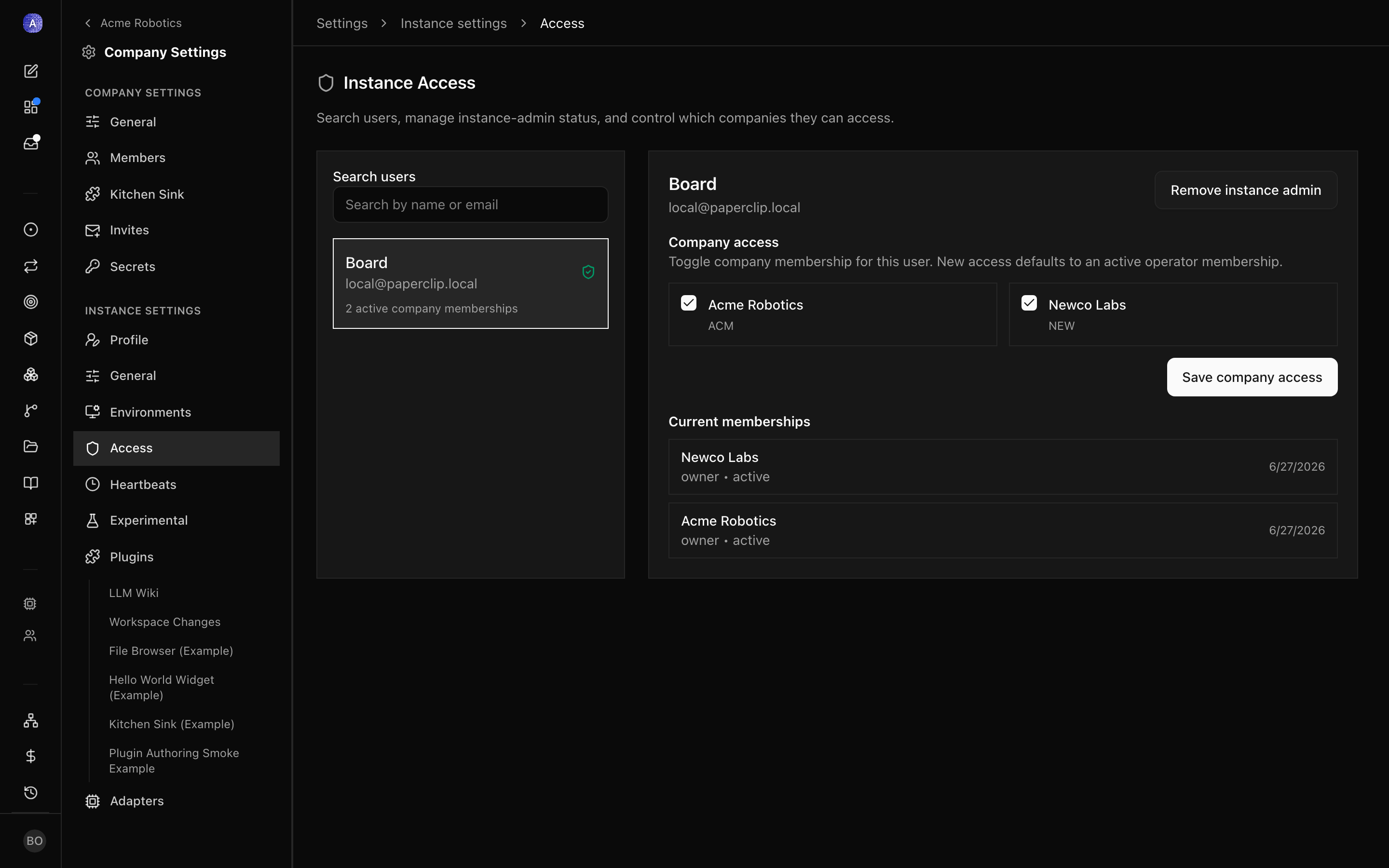This screenshot has height=868, width=1389.
Task: Select the Access sidebar item
Action: point(176,448)
